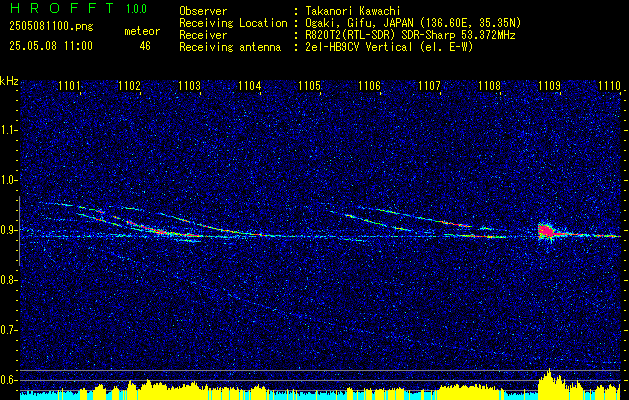Click the 0.6 kHz axis label
The height and width of the screenshot is (400, 629).
pyautogui.click(x=9, y=380)
